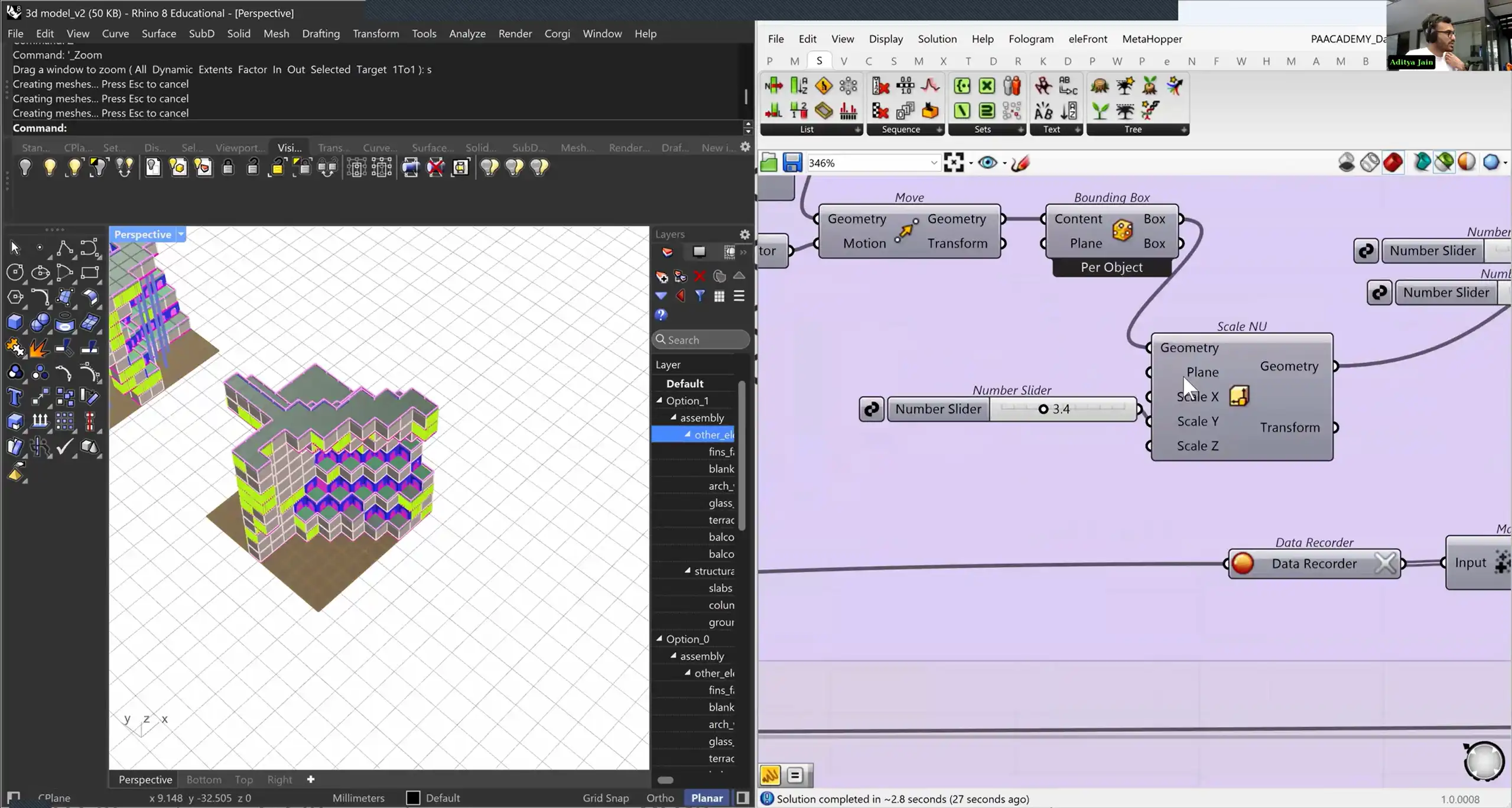Switch to the Perspective viewport tab

145,779
